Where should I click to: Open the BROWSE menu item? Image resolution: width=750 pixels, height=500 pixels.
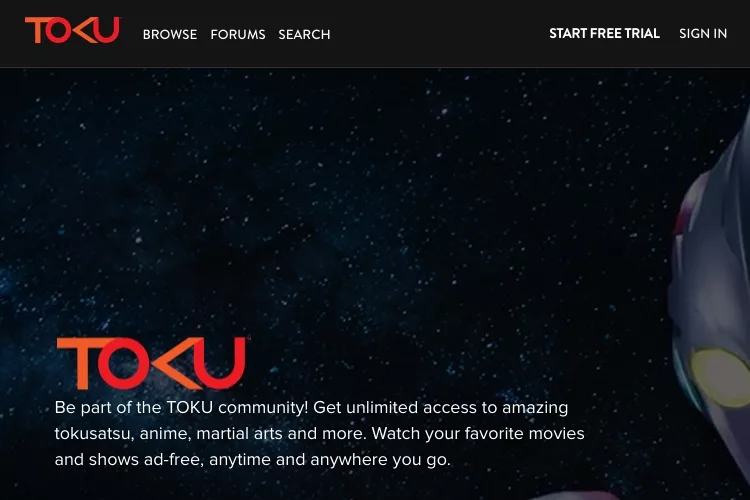170,34
